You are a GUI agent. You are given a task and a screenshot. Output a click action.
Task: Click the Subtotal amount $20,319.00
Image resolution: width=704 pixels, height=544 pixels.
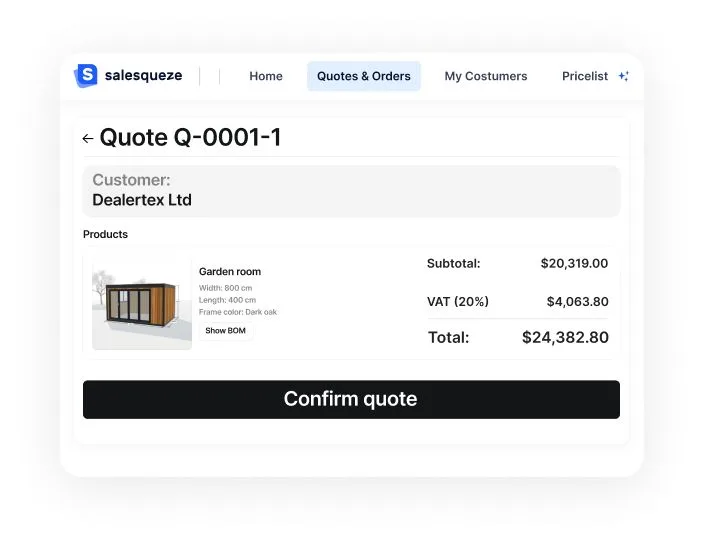coord(574,264)
